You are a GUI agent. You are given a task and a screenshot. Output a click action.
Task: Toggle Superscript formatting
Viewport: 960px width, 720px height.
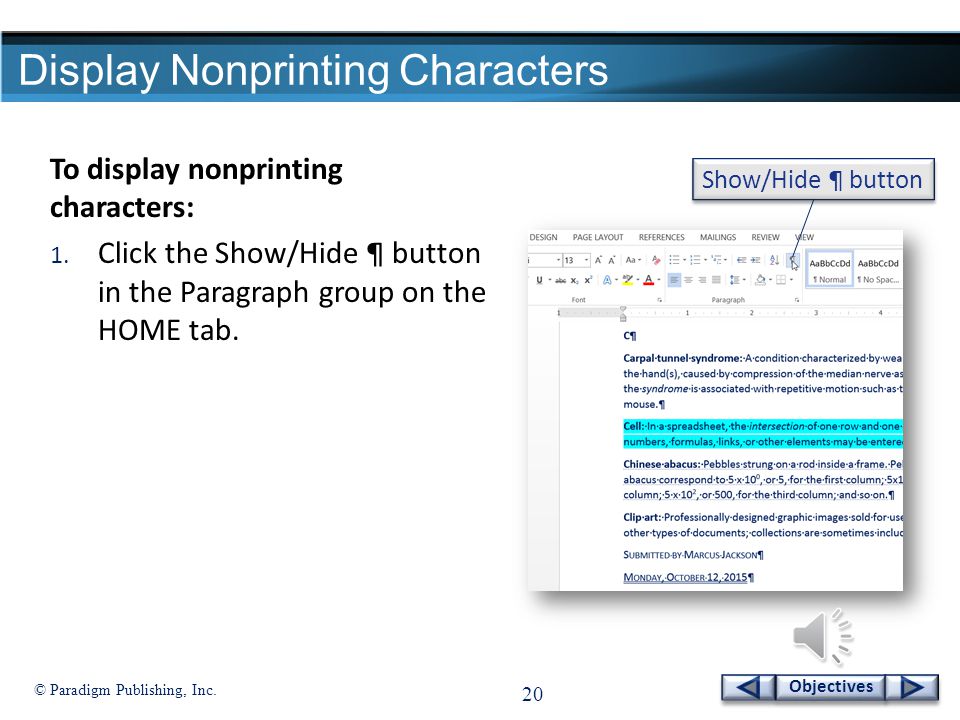coord(588,280)
